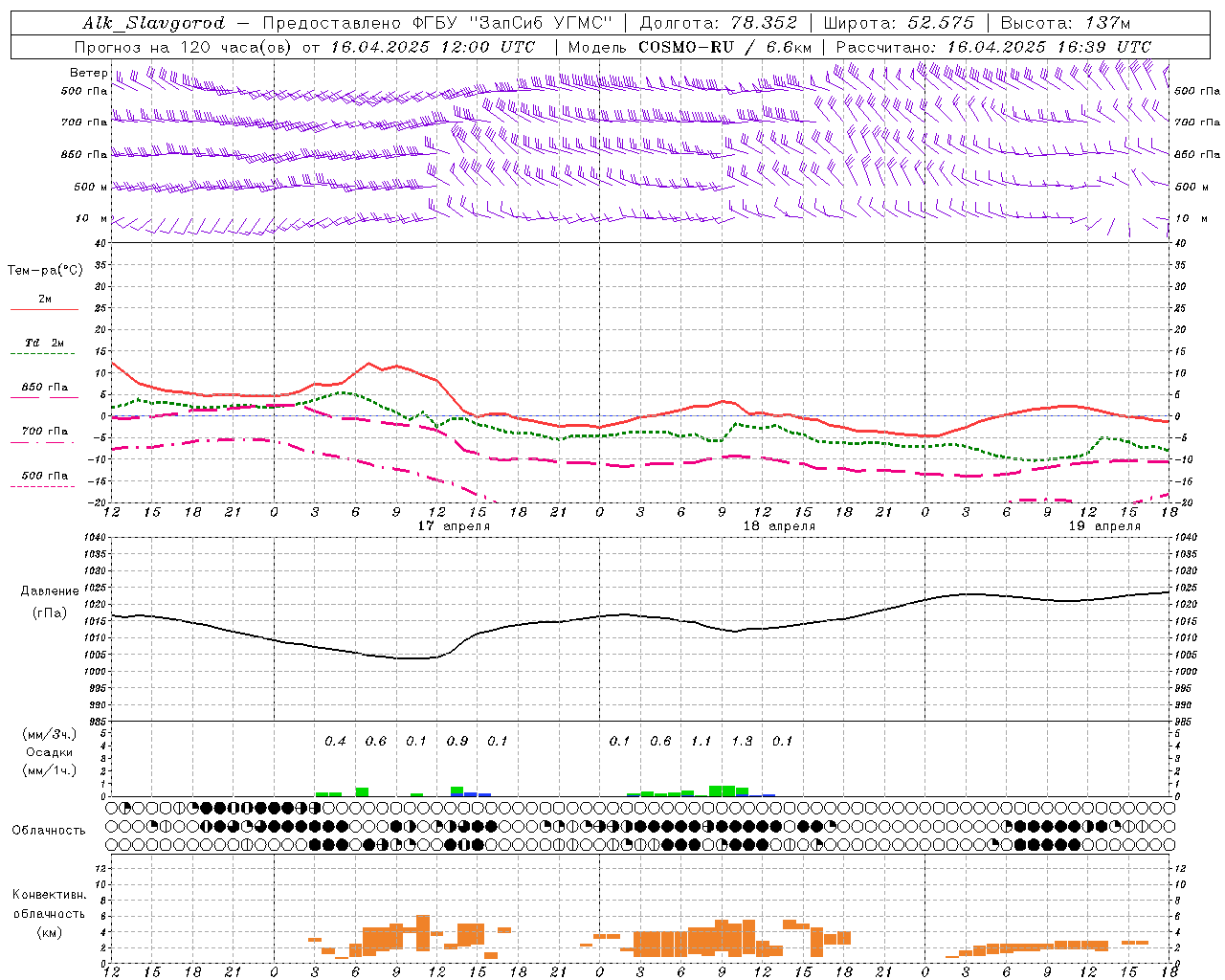Image resolution: width=1225 pixels, height=980 pixels.
Task: Click the station name Alk_Slavgorod
Action: pyautogui.click(x=153, y=23)
